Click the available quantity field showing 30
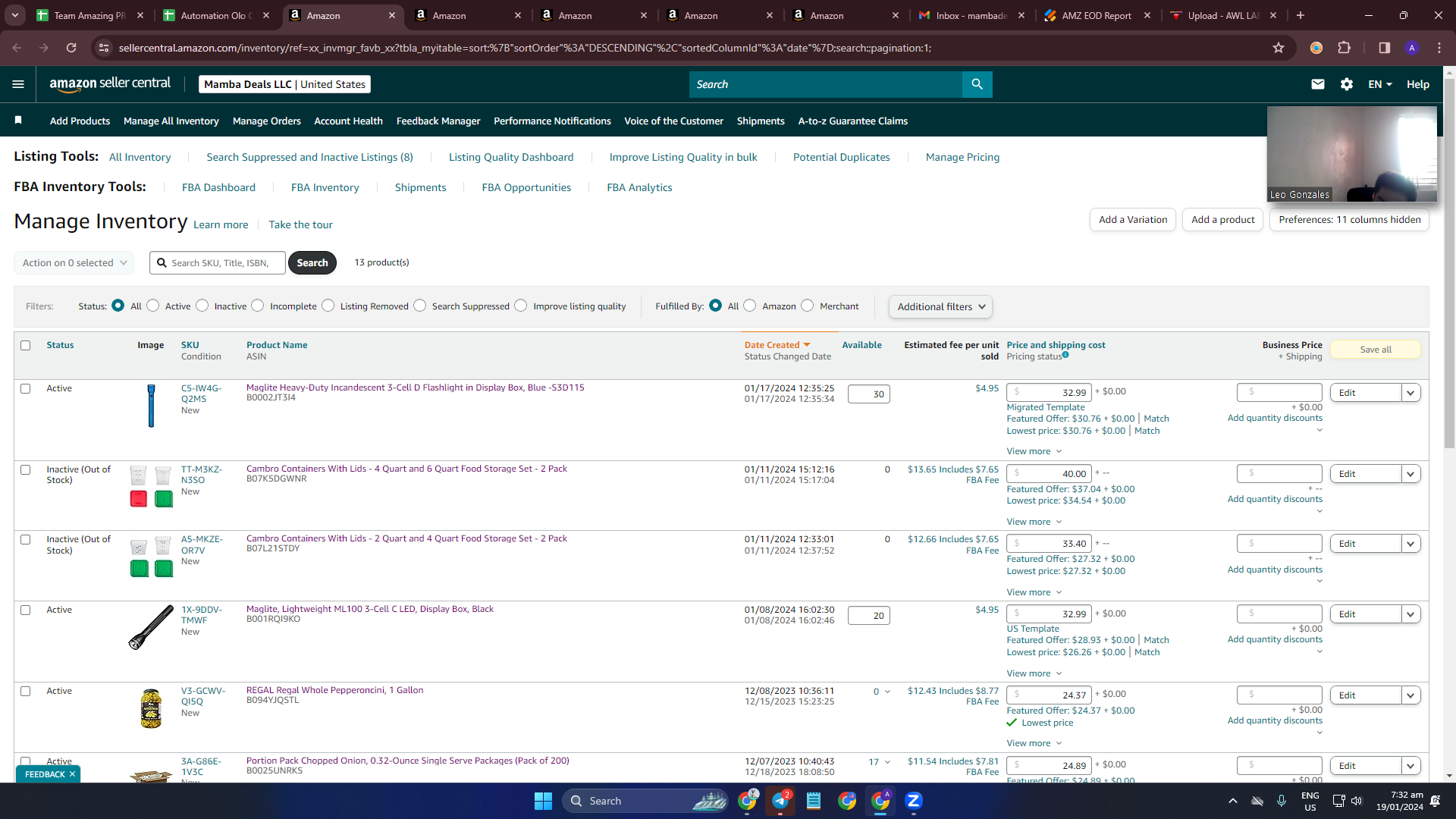The width and height of the screenshot is (1456, 819). [869, 394]
